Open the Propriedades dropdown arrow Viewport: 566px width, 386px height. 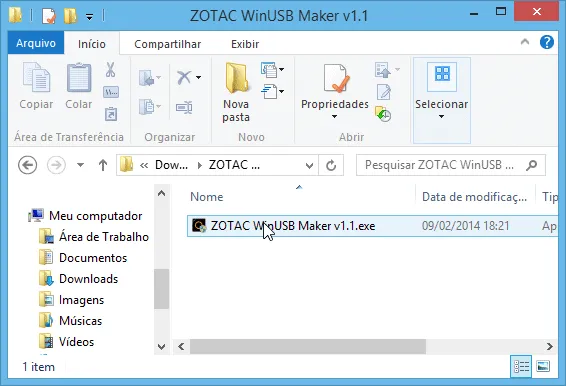334,117
